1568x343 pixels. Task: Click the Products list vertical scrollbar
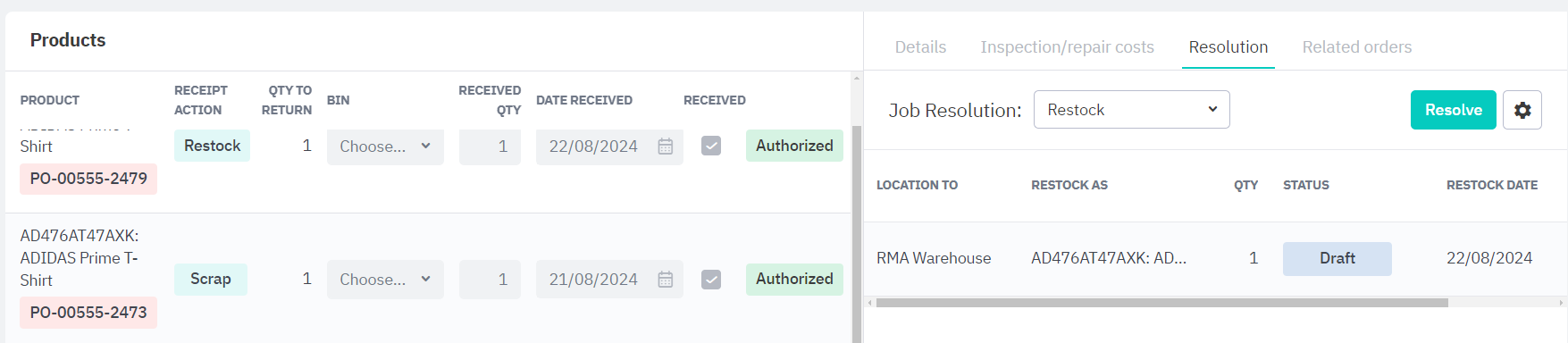pyautogui.click(x=857, y=232)
